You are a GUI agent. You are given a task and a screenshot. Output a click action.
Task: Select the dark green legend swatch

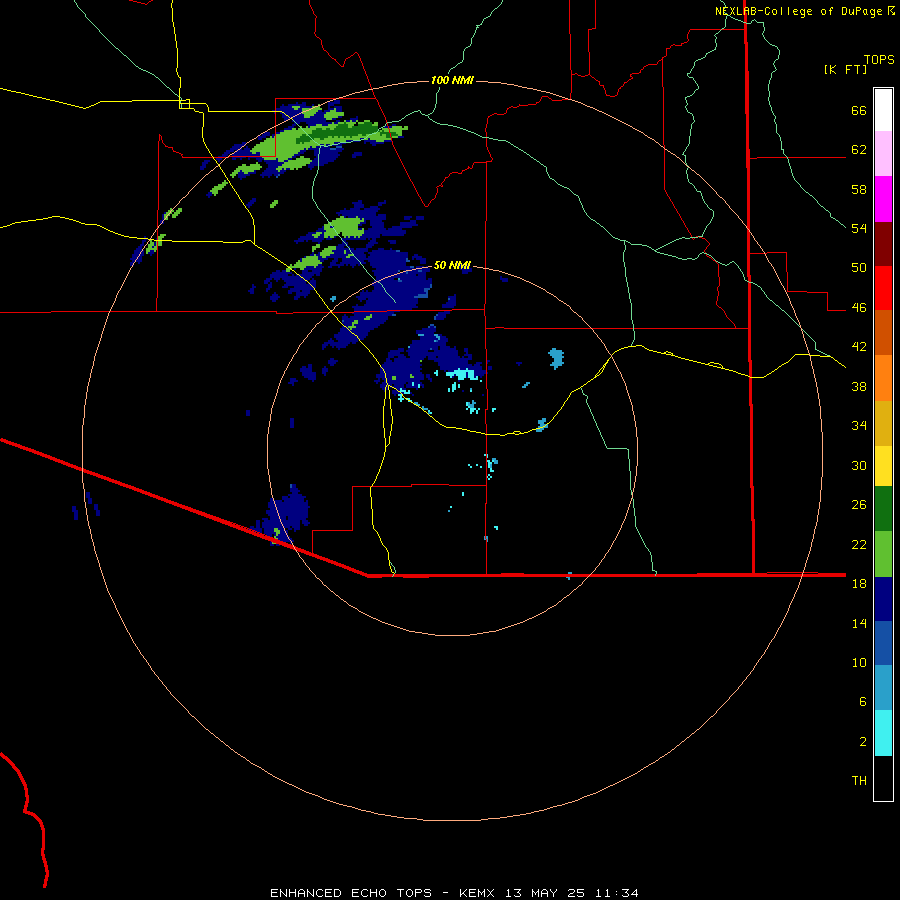pos(883,509)
